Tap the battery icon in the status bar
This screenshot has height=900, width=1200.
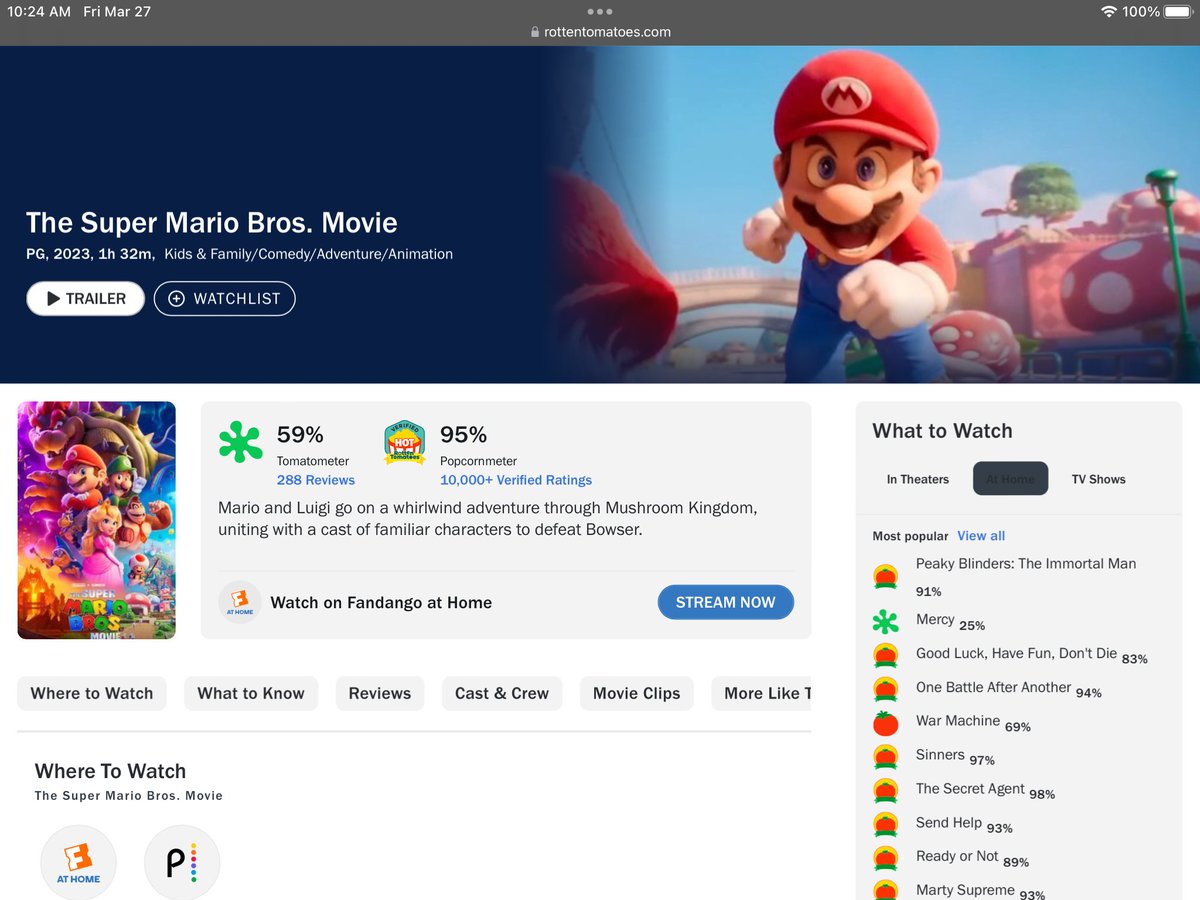click(1178, 12)
